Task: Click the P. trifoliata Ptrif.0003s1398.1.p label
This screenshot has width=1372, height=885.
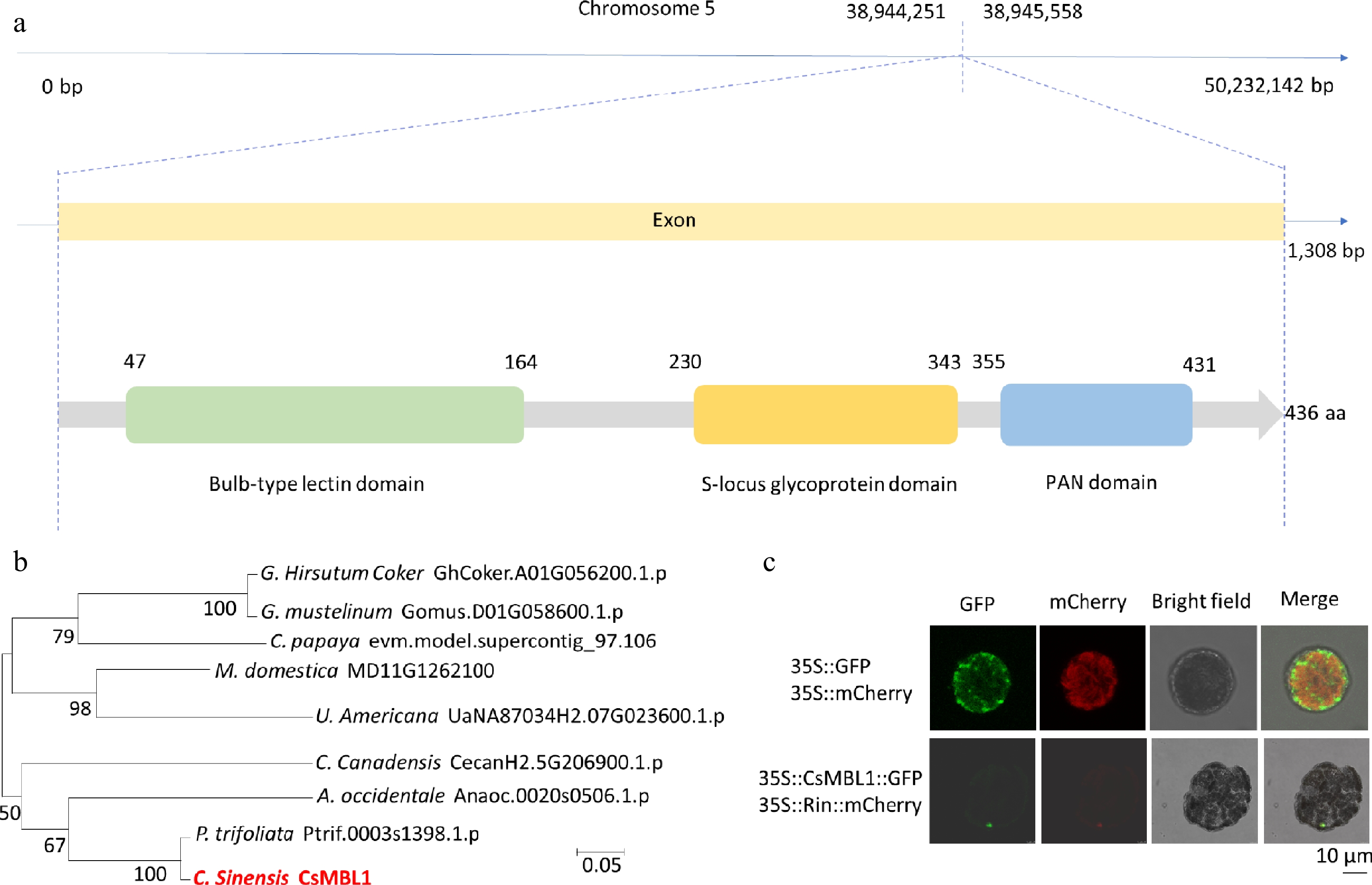Action: (337, 833)
